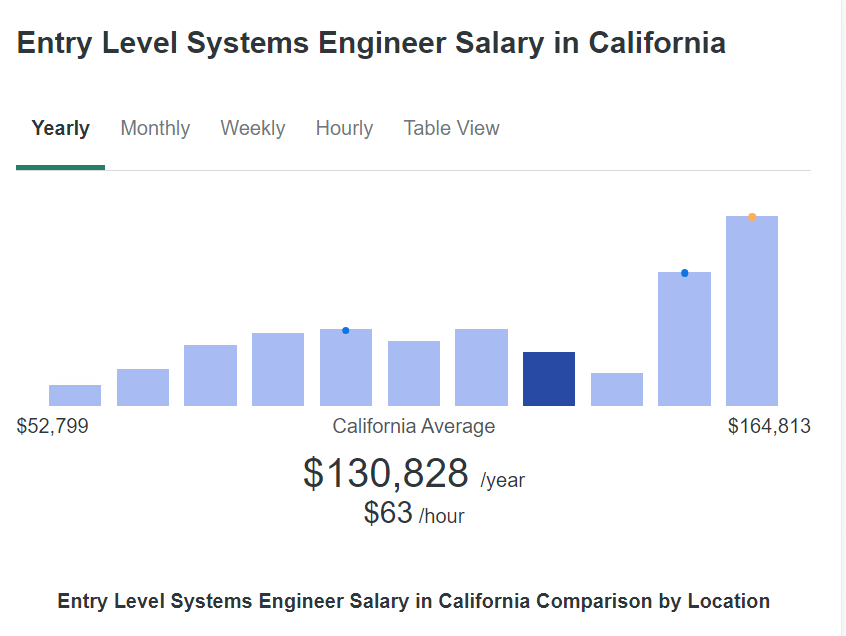Viewport: 846px width, 636px height.
Task: Click the orange dot on the tallest bar
Action: [x=752, y=217]
